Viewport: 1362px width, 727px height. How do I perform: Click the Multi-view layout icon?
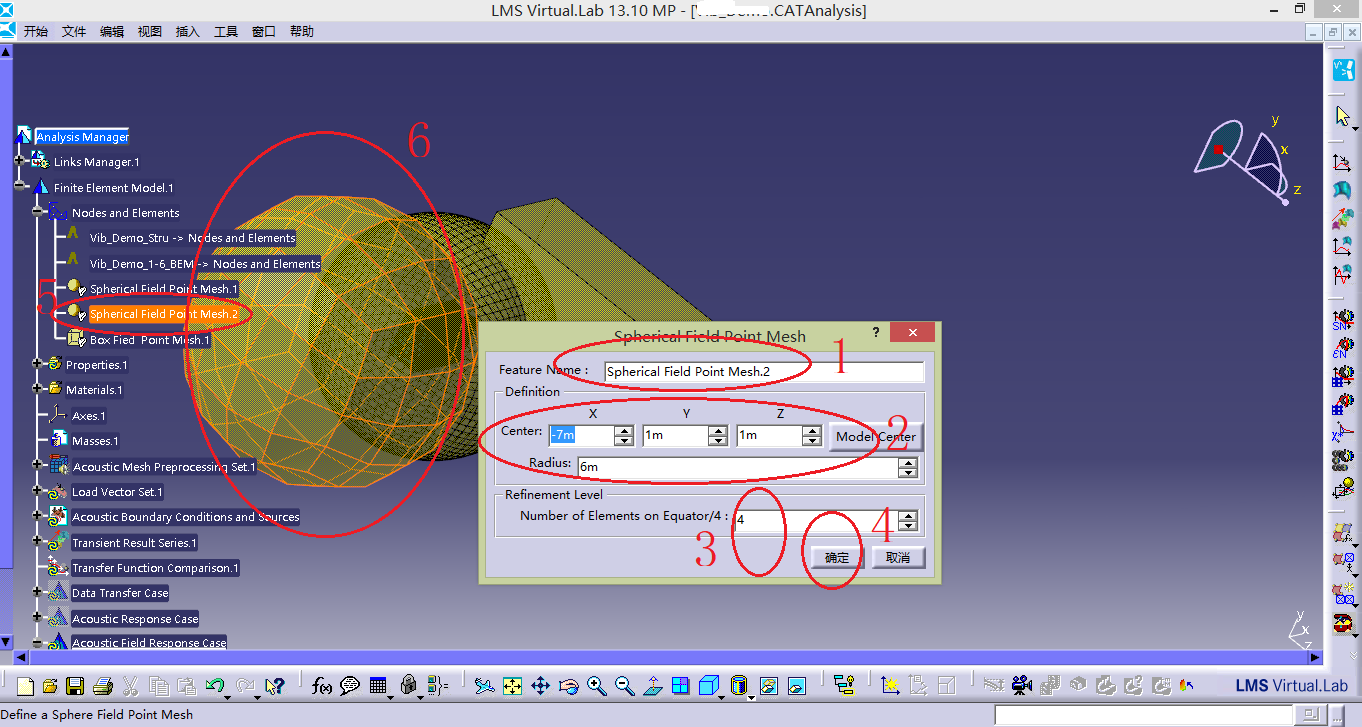coord(680,686)
